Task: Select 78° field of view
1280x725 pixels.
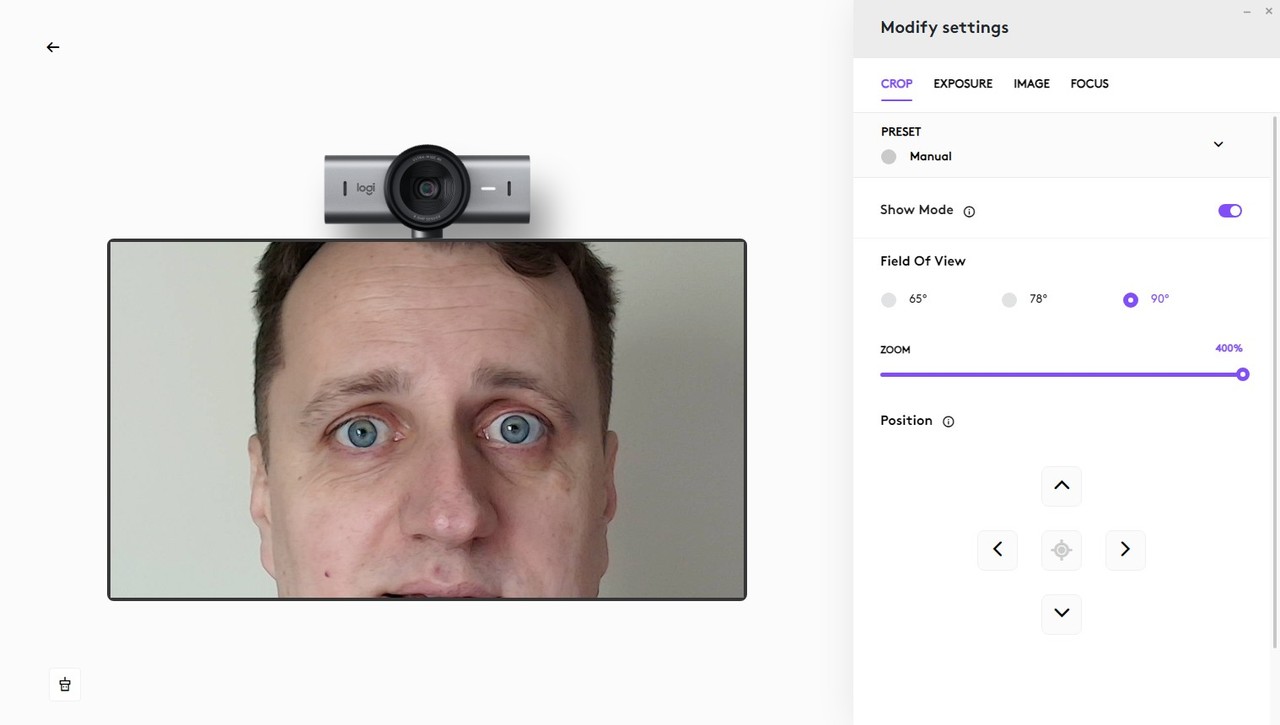Action: pyautogui.click(x=1009, y=300)
